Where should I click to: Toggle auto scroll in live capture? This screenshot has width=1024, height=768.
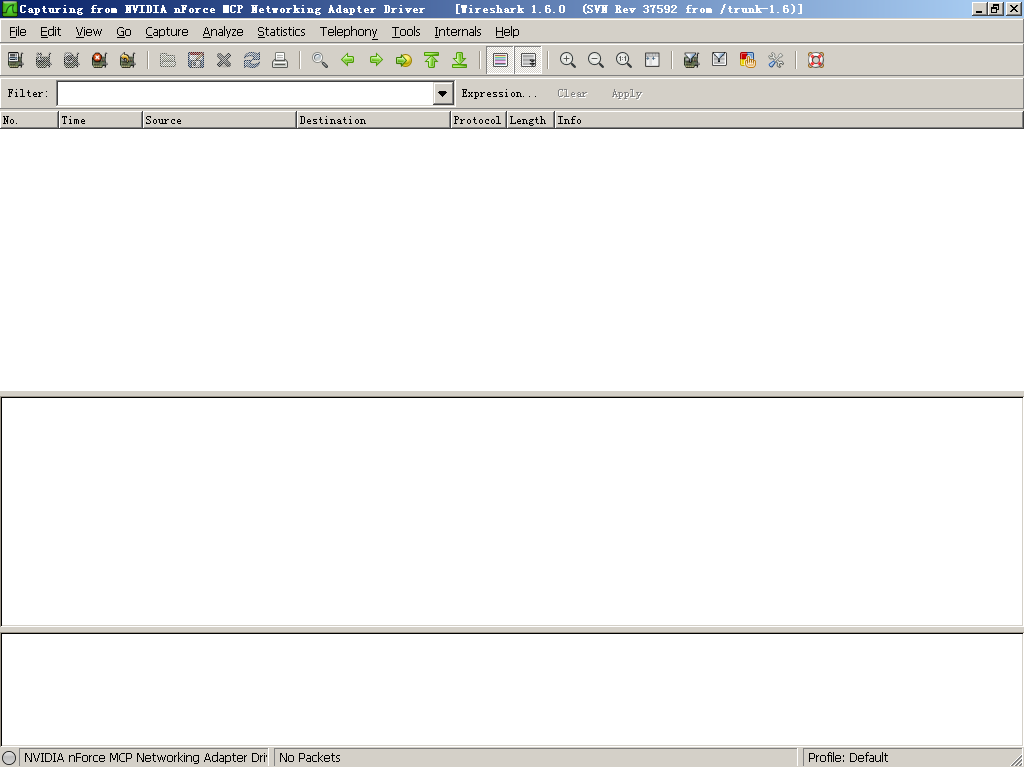(528, 60)
